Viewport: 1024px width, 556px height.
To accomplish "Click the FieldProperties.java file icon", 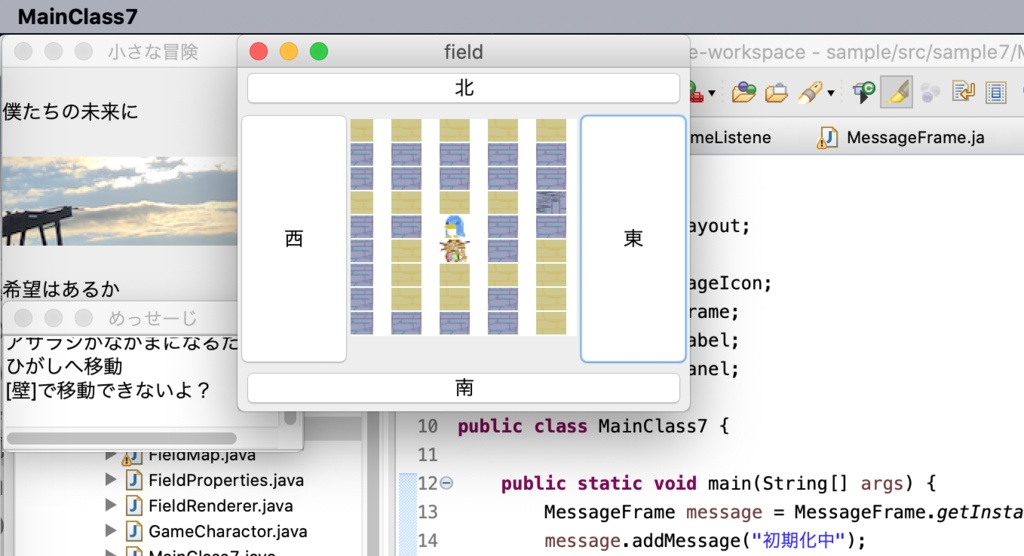I will (x=134, y=480).
